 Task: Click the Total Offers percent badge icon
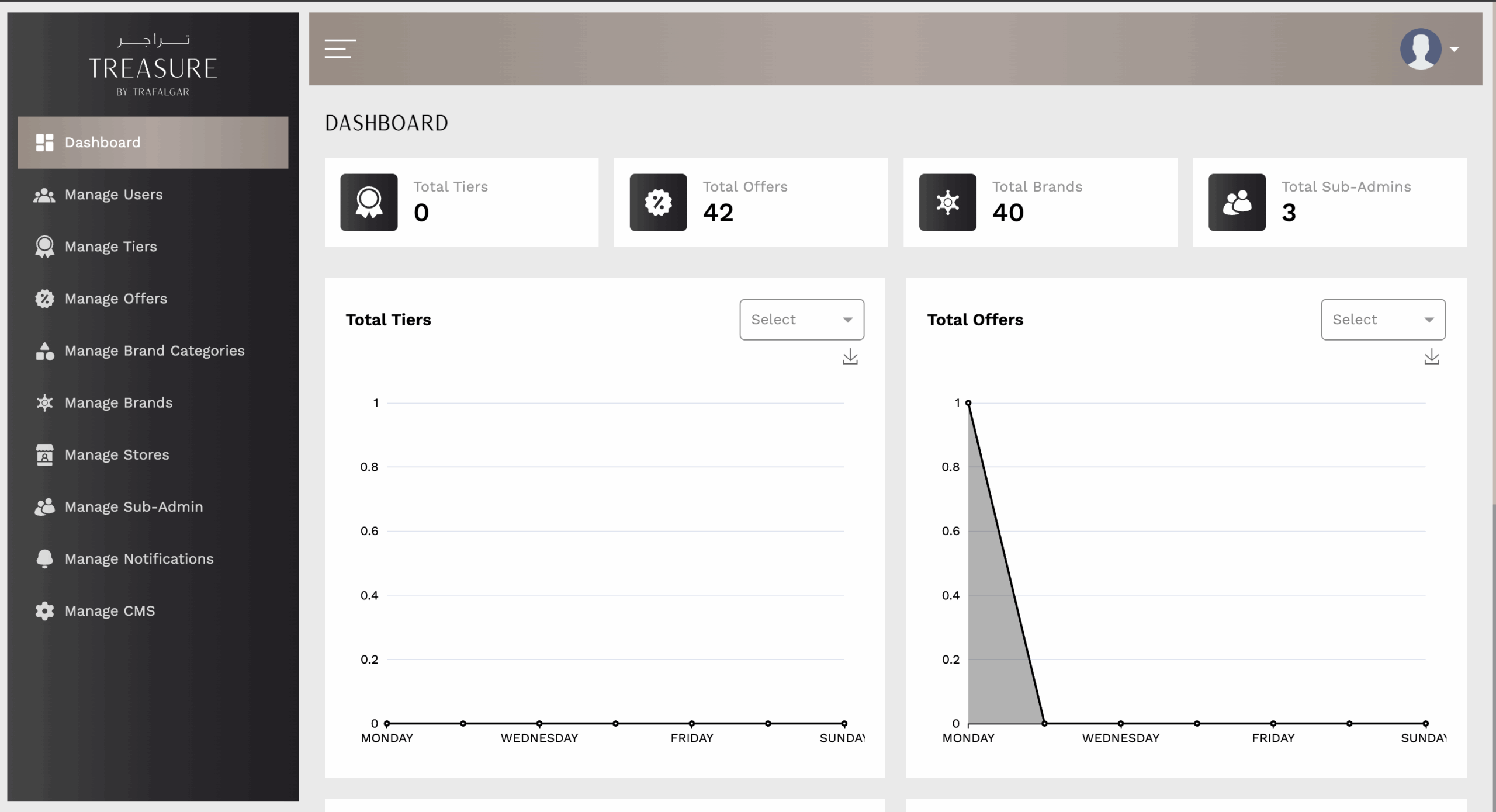pyautogui.click(x=658, y=202)
